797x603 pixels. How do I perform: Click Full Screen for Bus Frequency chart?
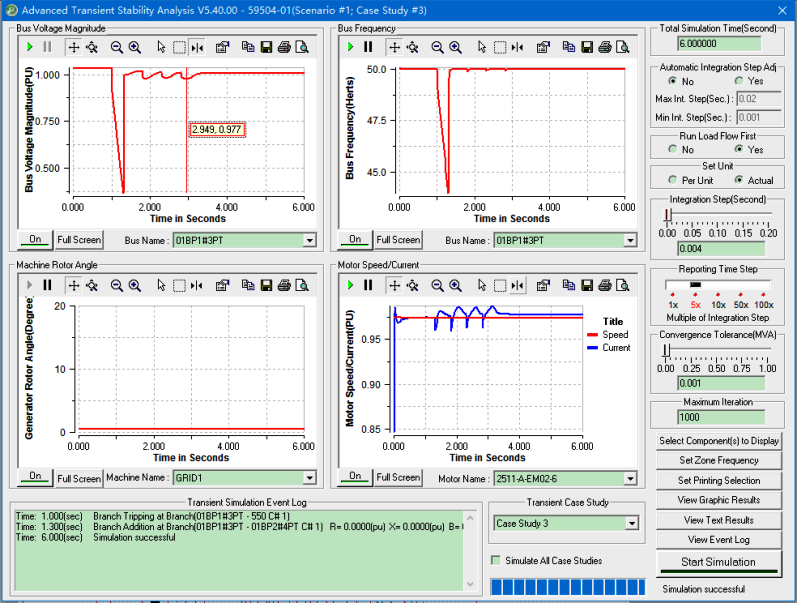[398, 239]
